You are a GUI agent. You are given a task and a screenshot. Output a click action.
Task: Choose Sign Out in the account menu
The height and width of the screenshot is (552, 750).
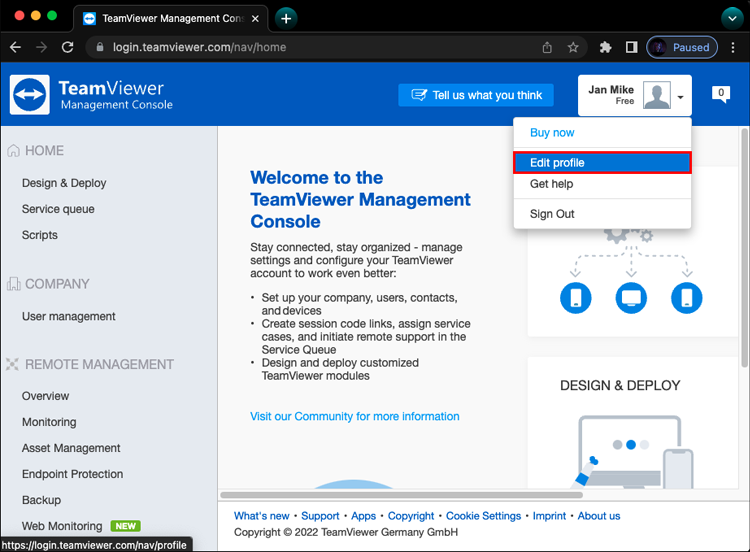click(552, 214)
